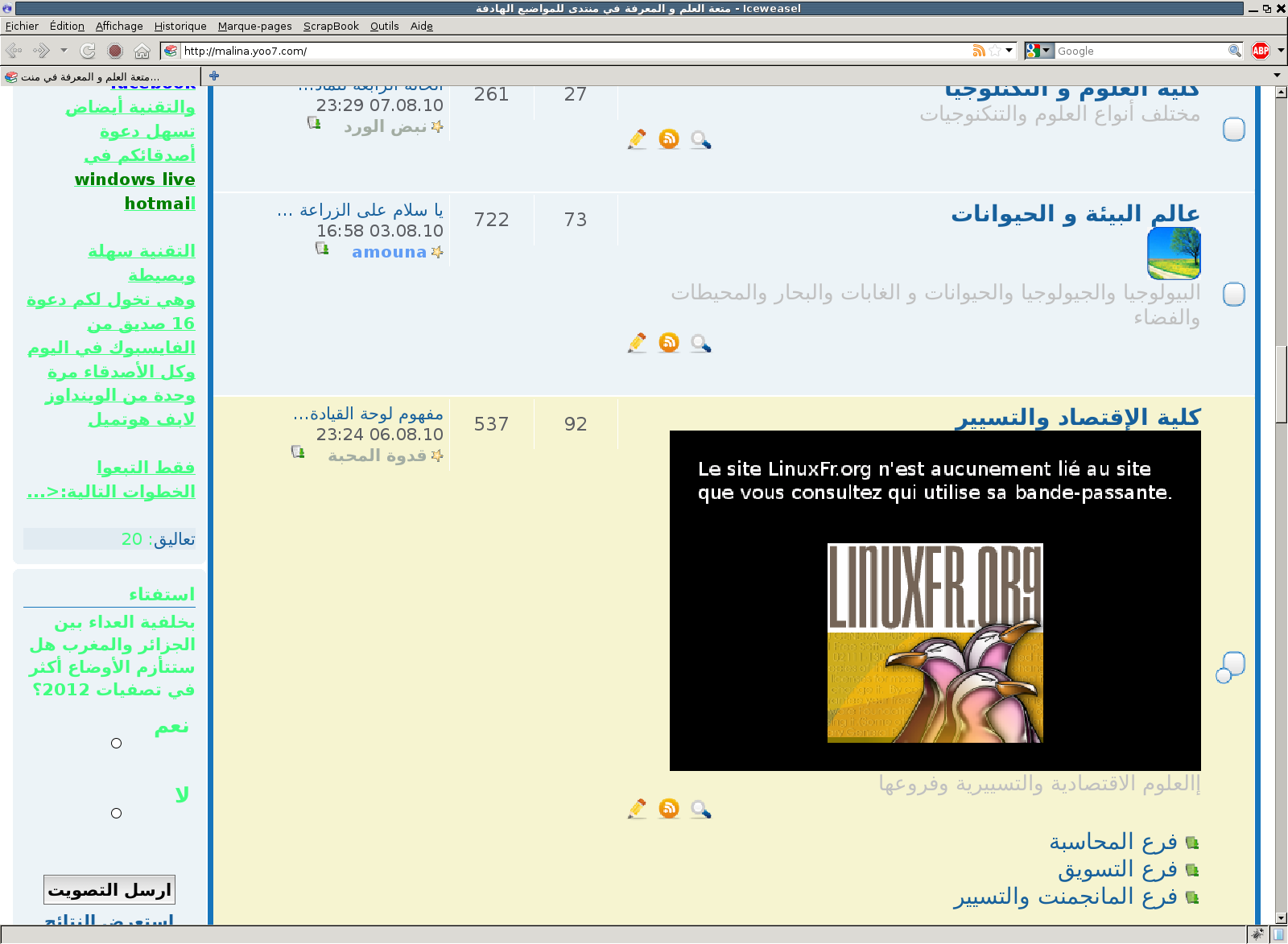Open the 'فرع المحاسبة' subforum link
1288x944 pixels.
(1113, 843)
